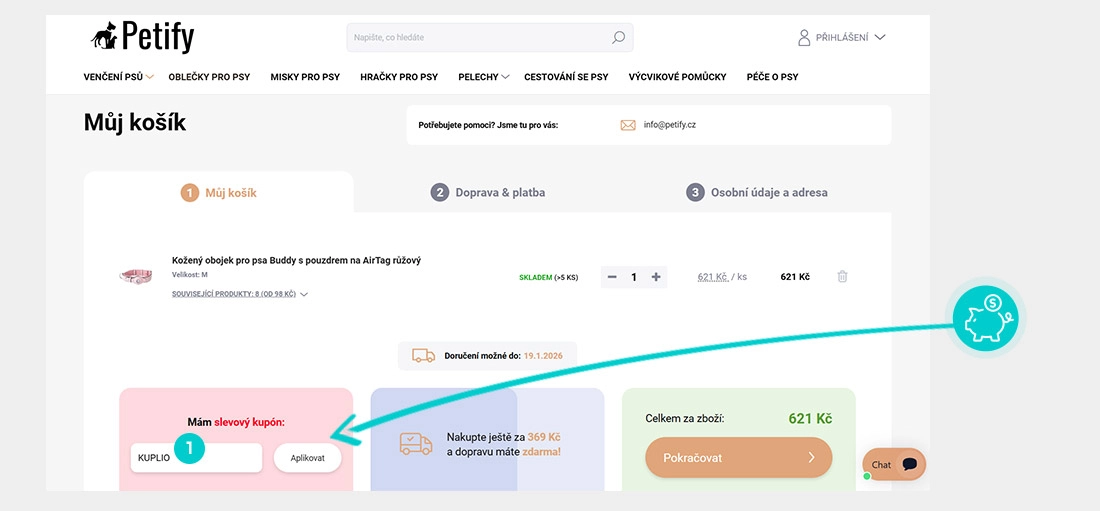Click the Petify logo
Screen dimensions: 1100x511
pyautogui.click(x=142, y=36)
